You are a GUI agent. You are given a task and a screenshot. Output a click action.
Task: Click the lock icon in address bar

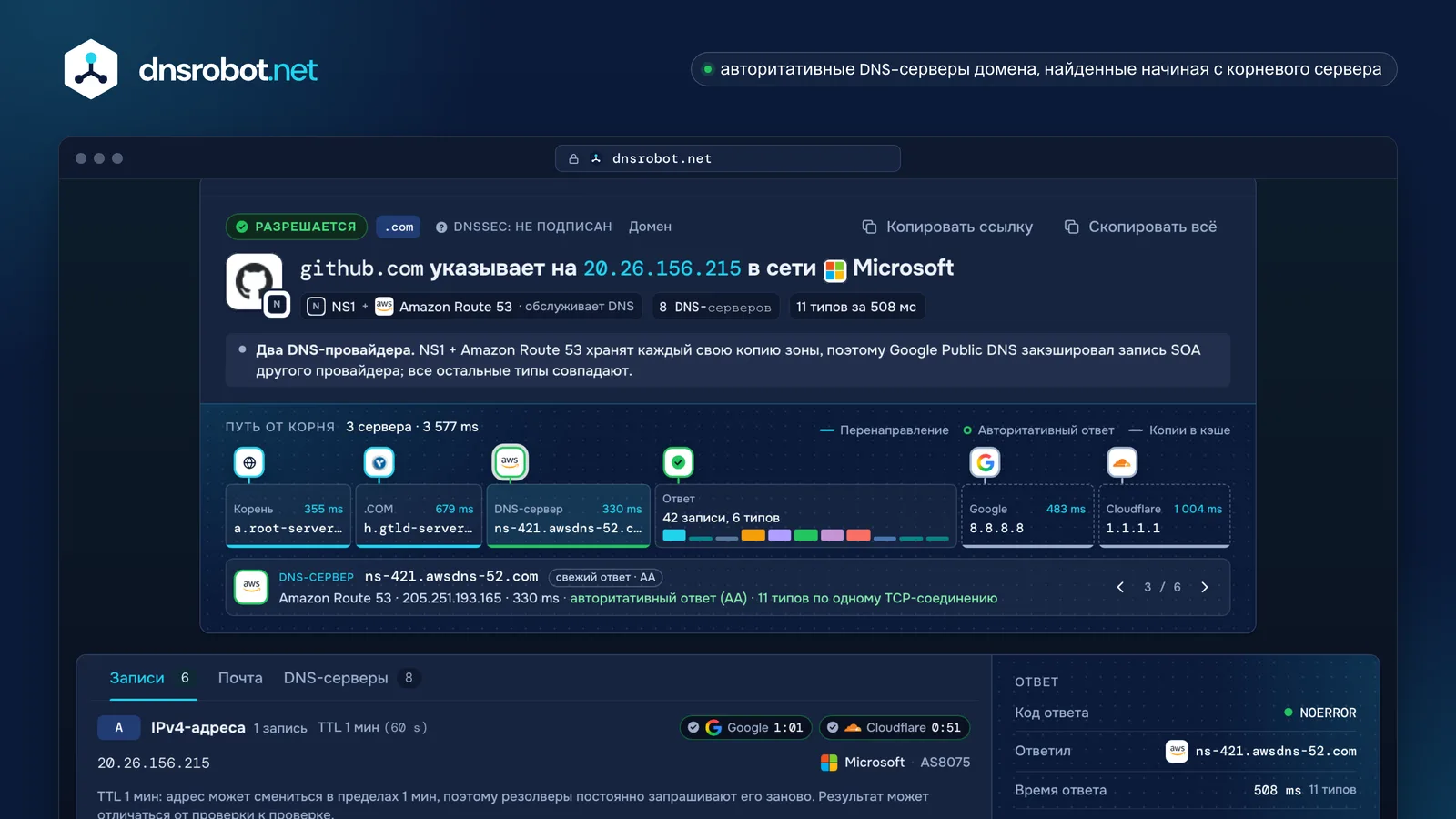[573, 158]
